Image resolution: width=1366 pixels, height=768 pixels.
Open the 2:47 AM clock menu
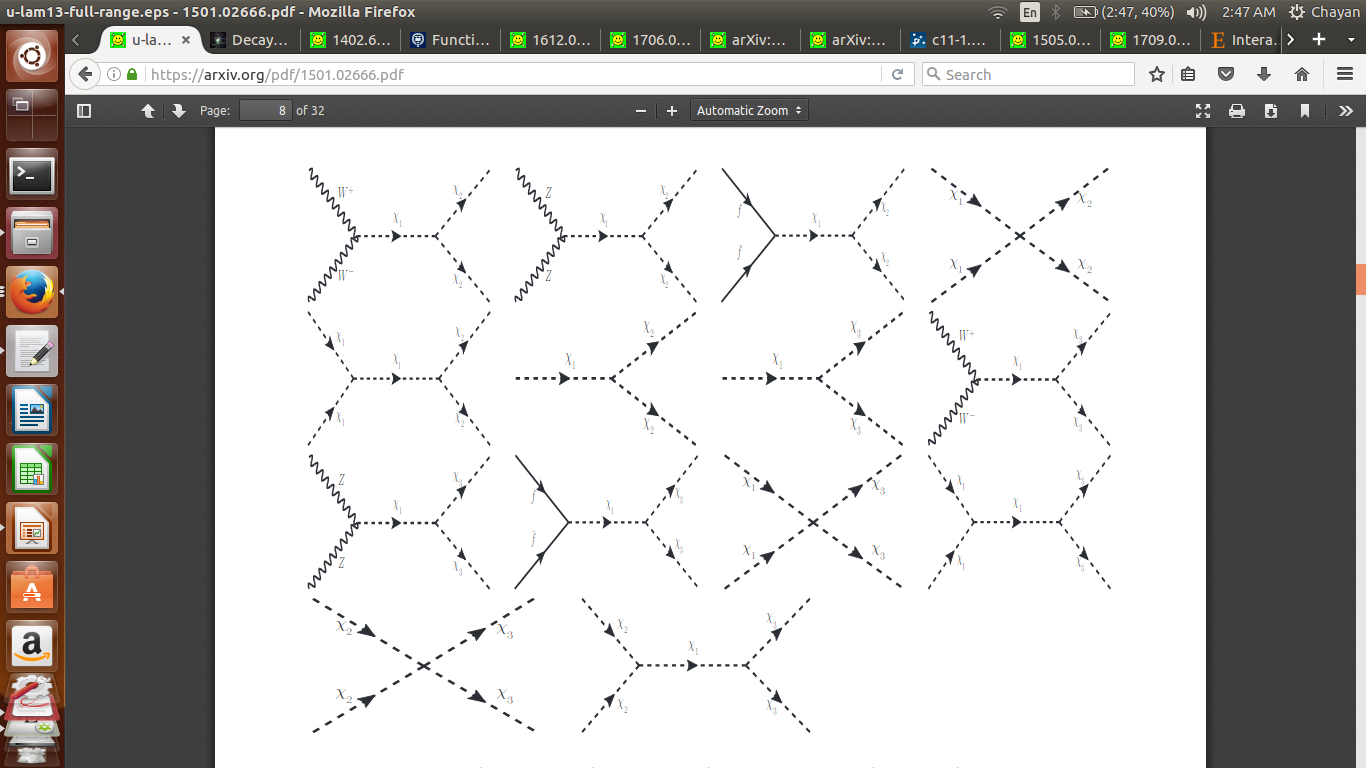point(1248,12)
